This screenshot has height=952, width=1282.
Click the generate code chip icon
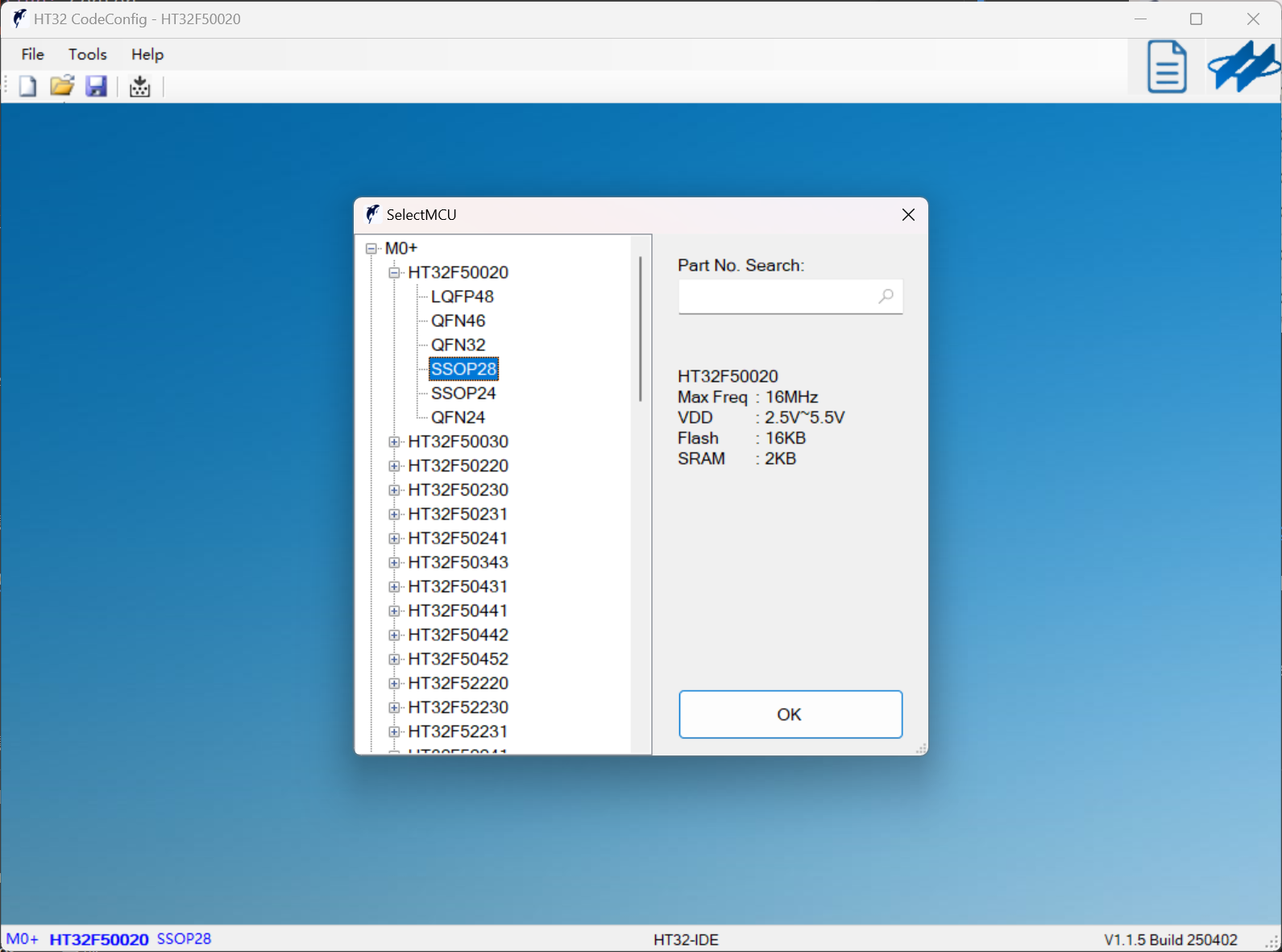coord(140,86)
